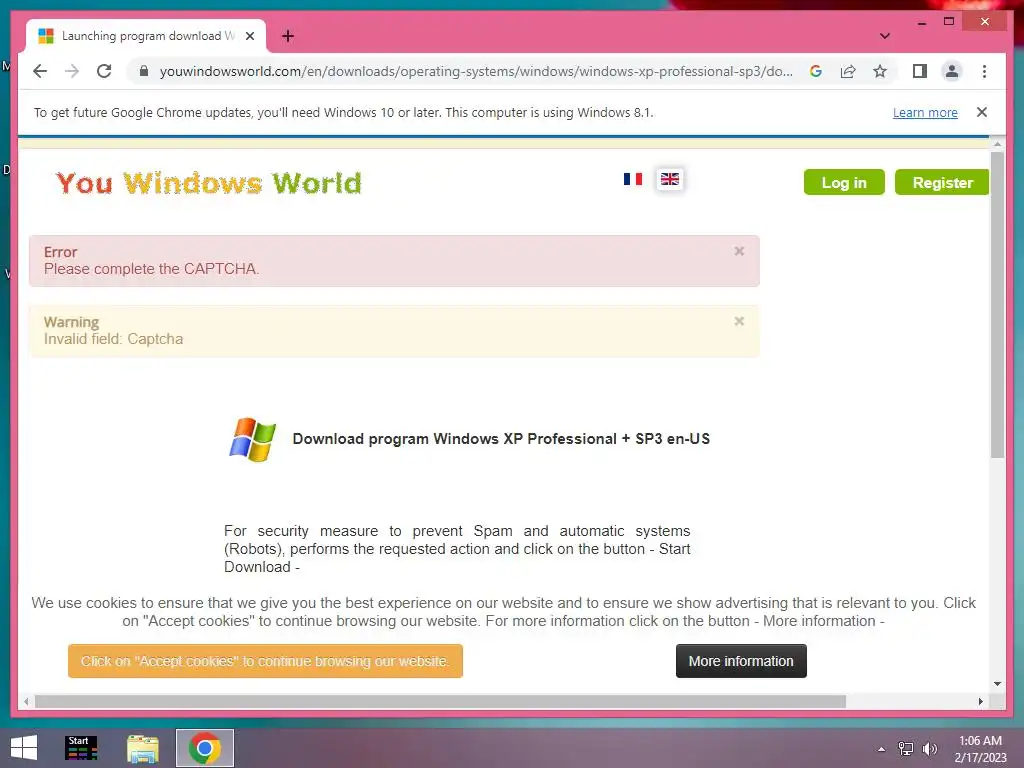
Task: Click the browser forward arrow
Action: 72,71
